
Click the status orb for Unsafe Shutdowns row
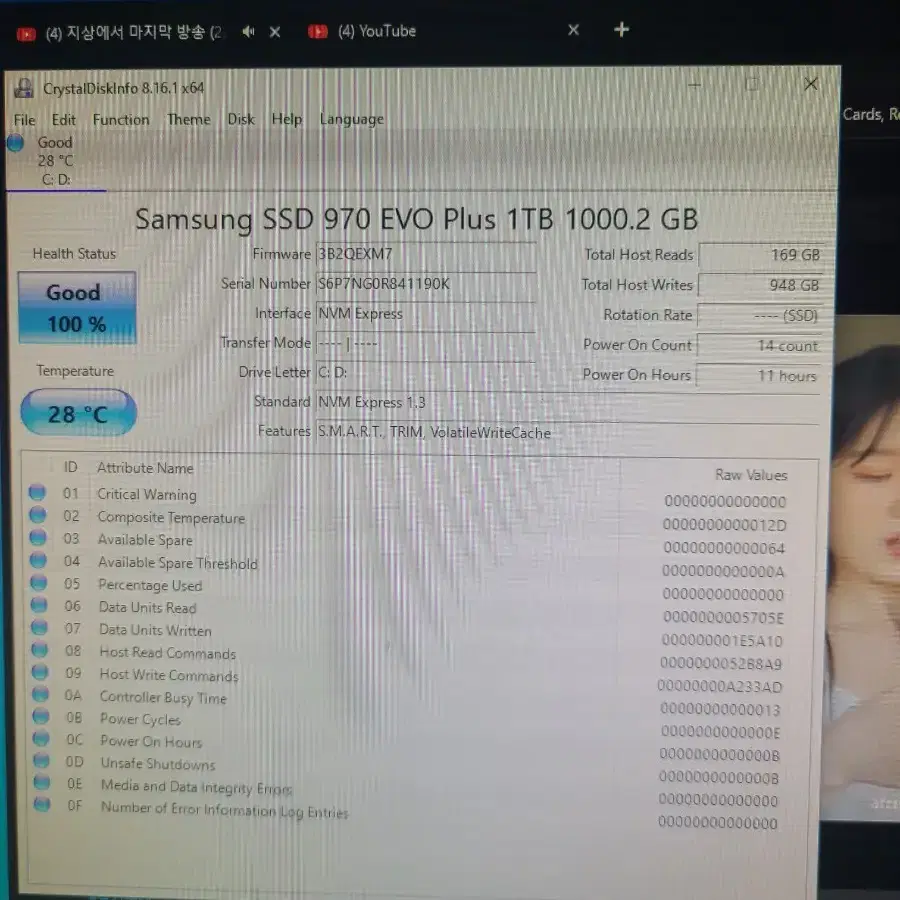coord(41,761)
